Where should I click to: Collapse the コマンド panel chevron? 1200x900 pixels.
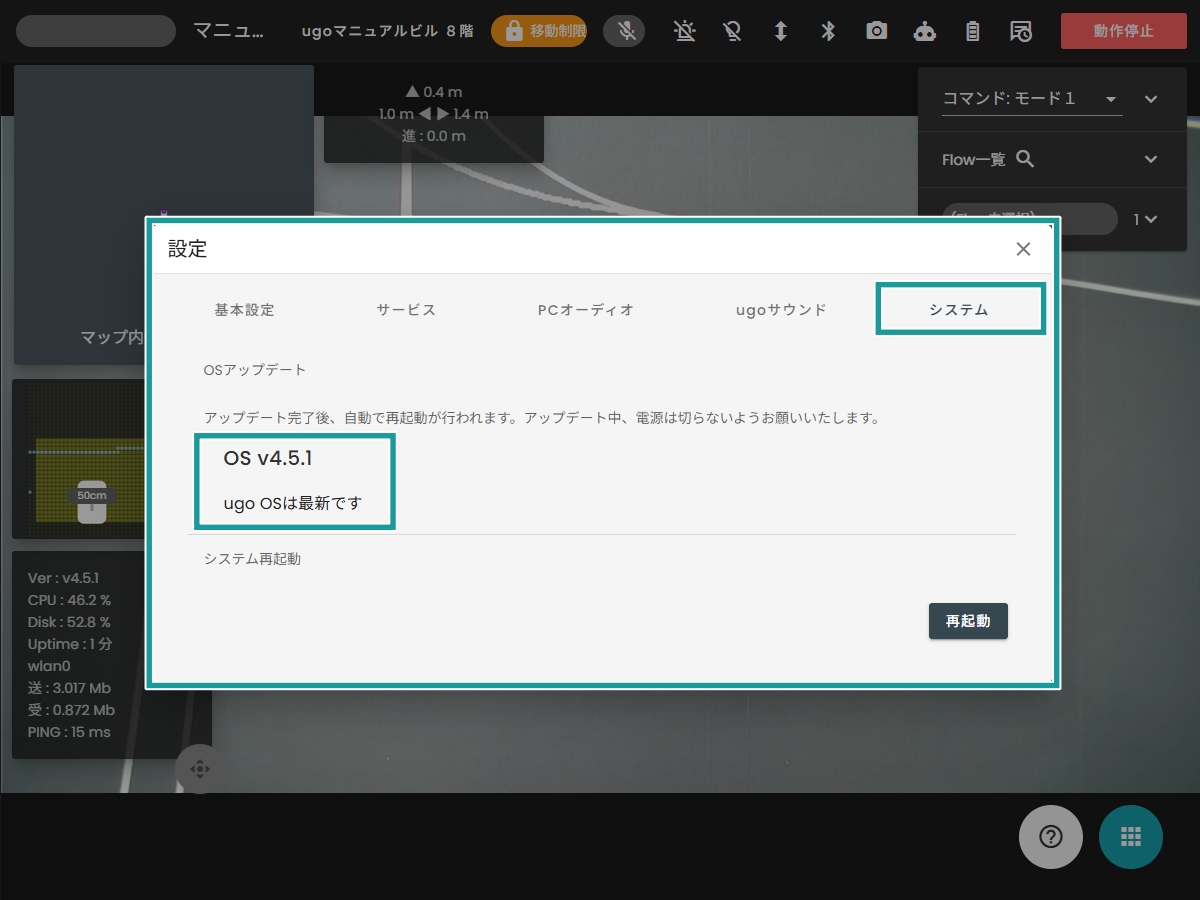1151,99
